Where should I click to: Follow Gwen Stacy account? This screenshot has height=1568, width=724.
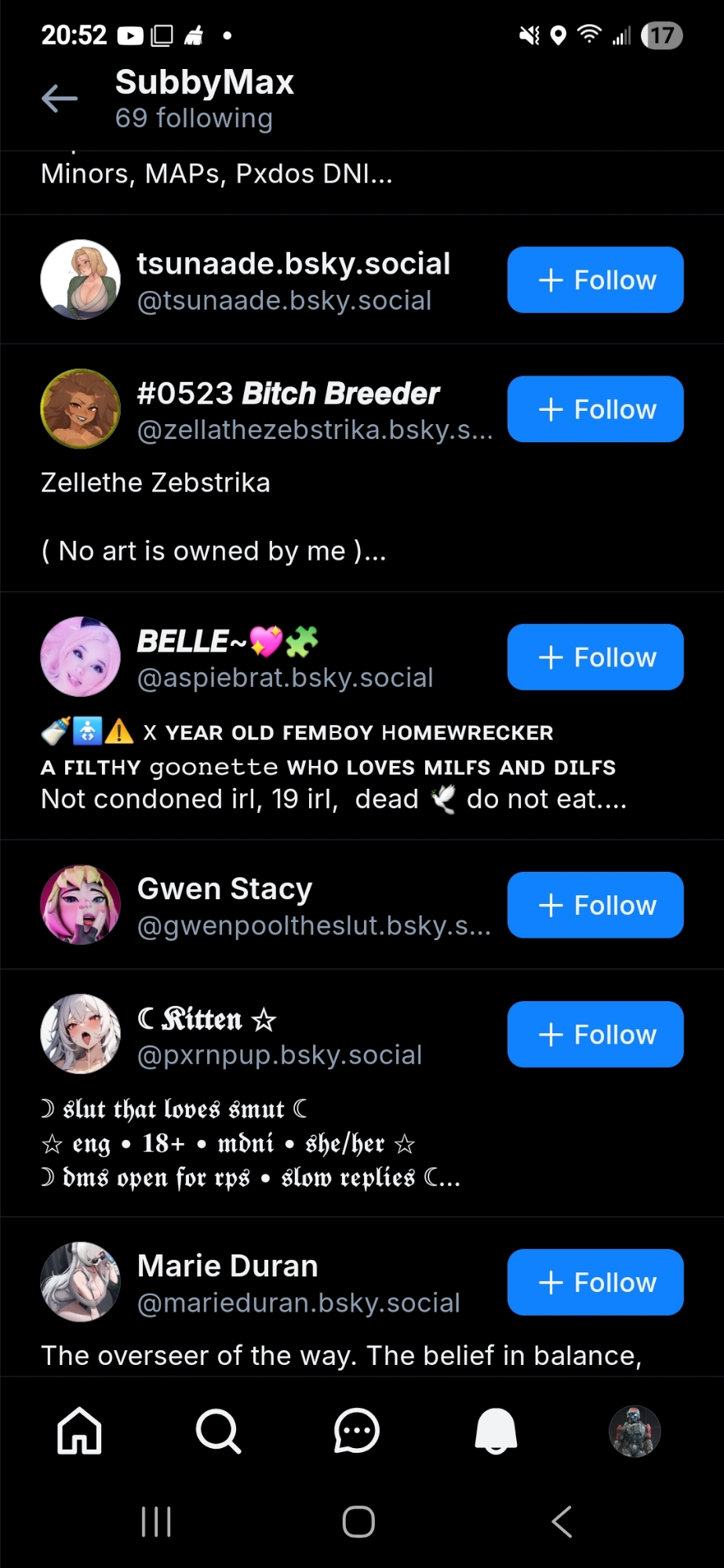(595, 905)
